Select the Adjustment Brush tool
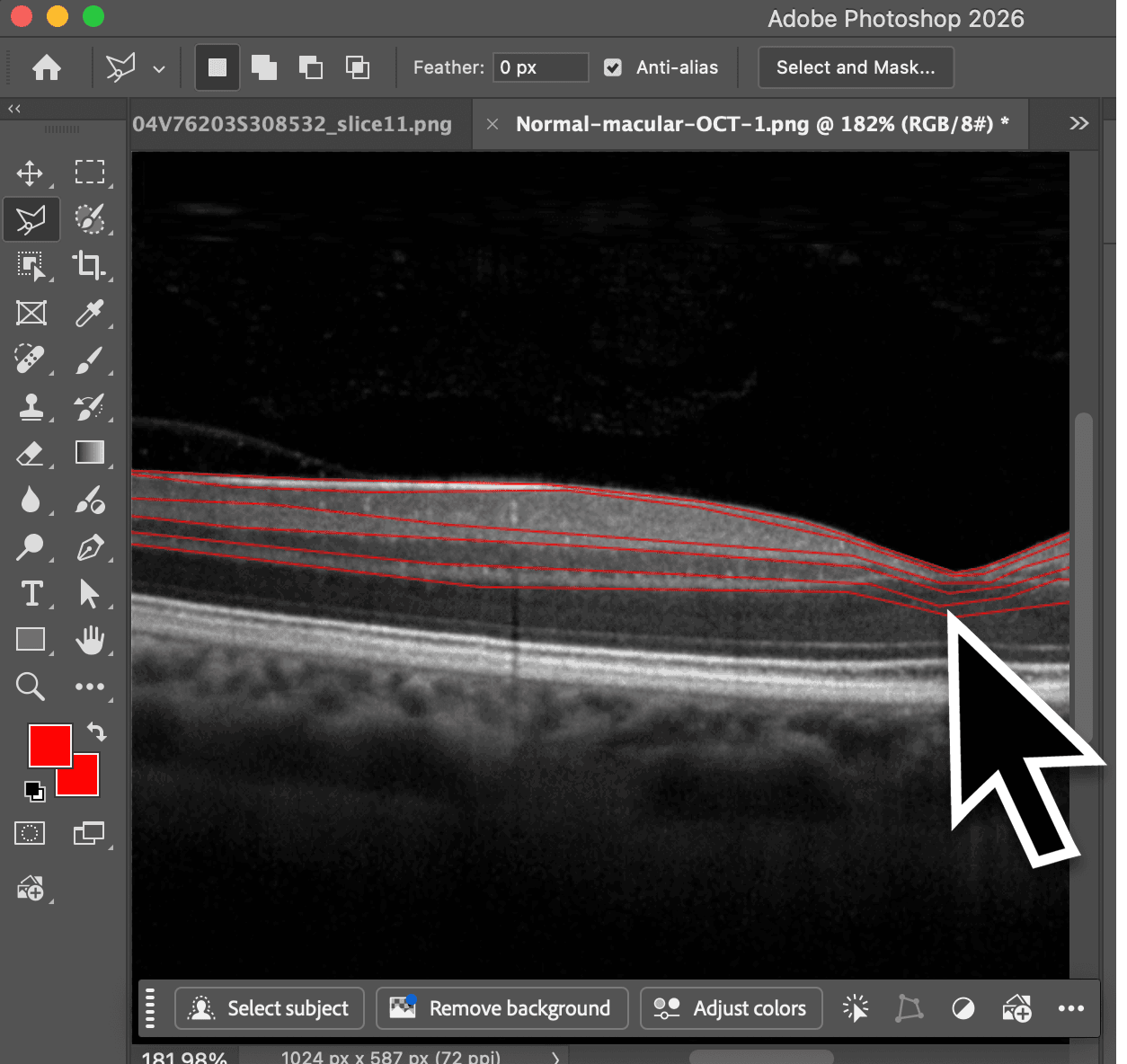The image size is (1127, 1064). pos(90,500)
